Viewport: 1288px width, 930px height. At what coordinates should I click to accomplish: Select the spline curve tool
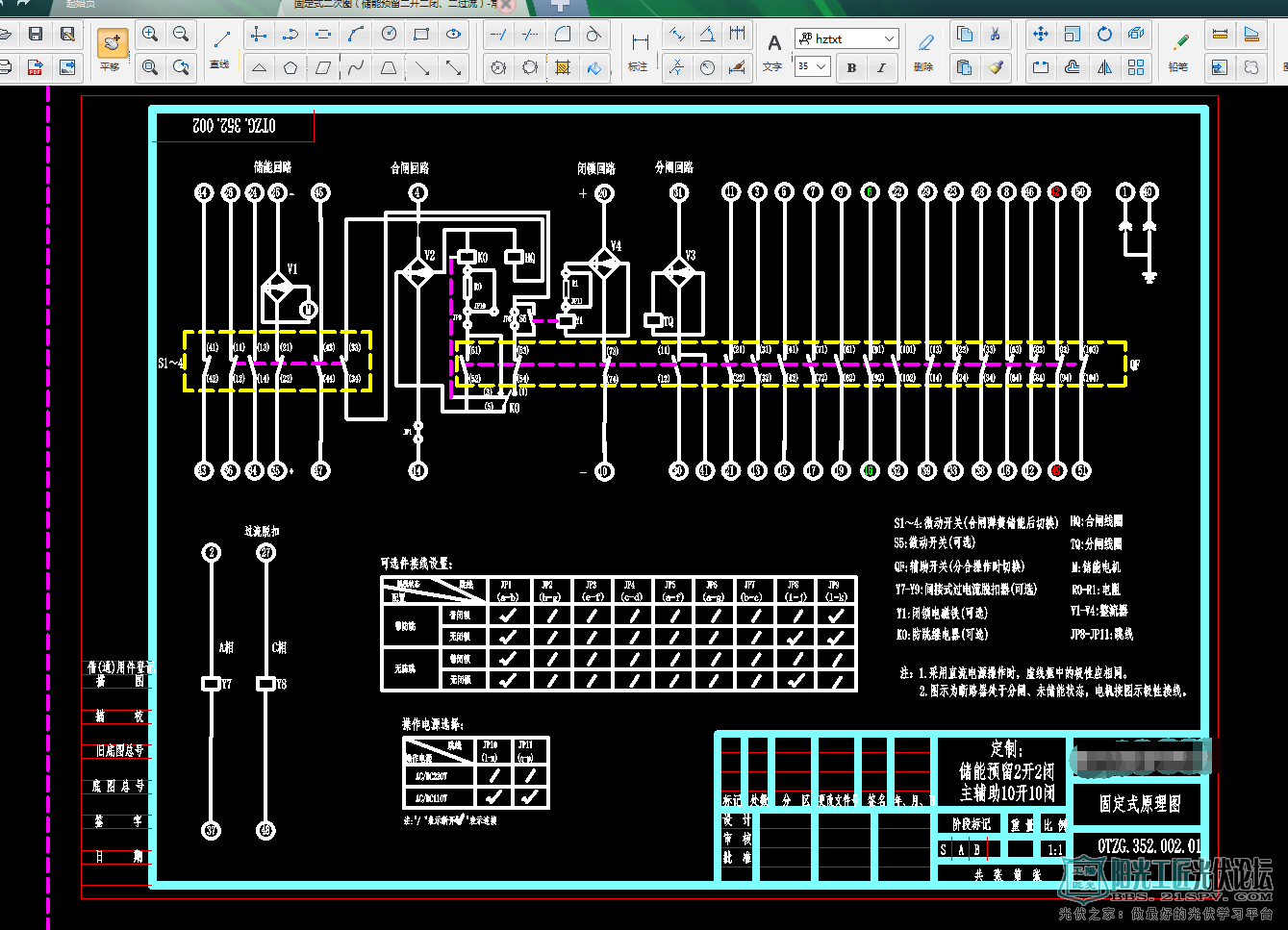pos(356,67)
